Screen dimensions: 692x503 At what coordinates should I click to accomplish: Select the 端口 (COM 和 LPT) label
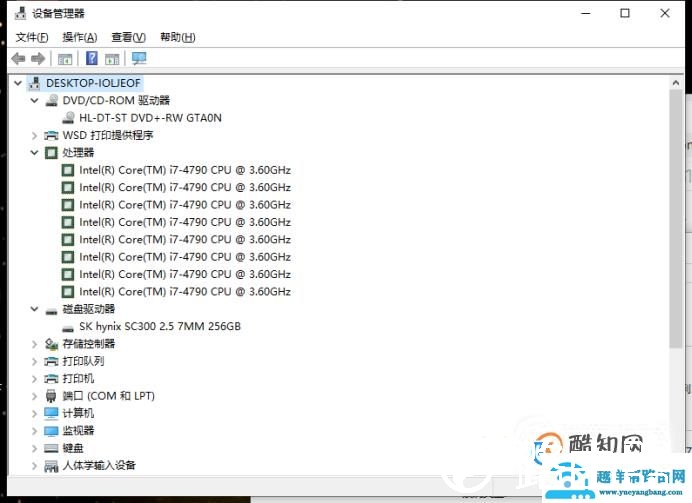coord(109,396)
